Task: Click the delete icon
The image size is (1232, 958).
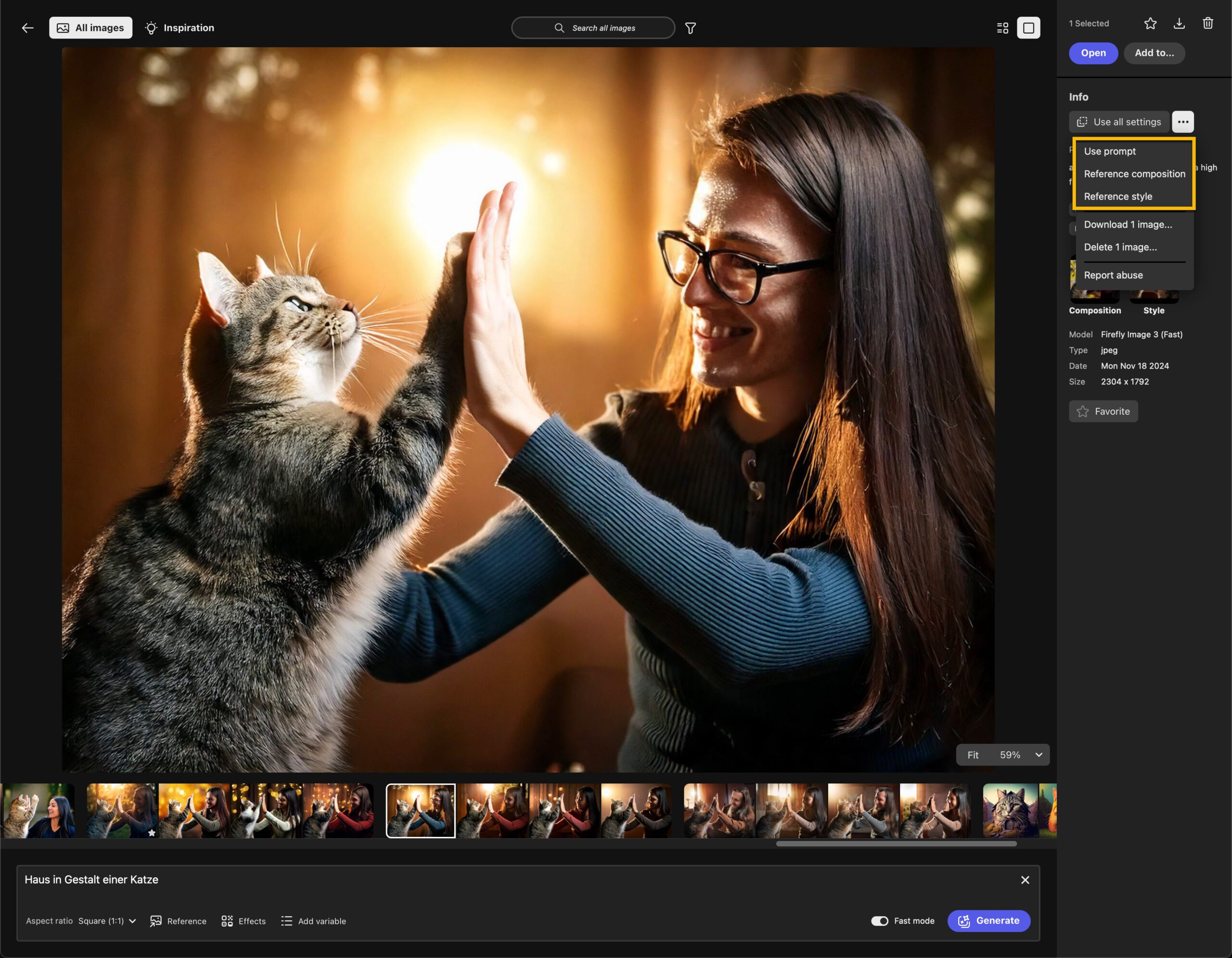Action: pos(1208,22)
